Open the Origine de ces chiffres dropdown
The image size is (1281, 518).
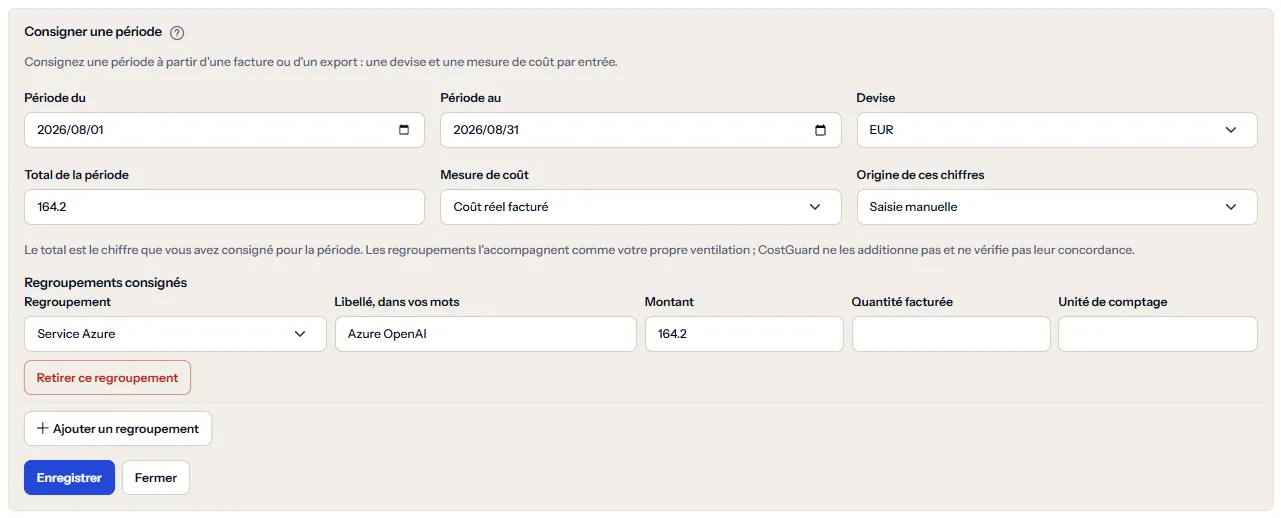[1057, 207]
